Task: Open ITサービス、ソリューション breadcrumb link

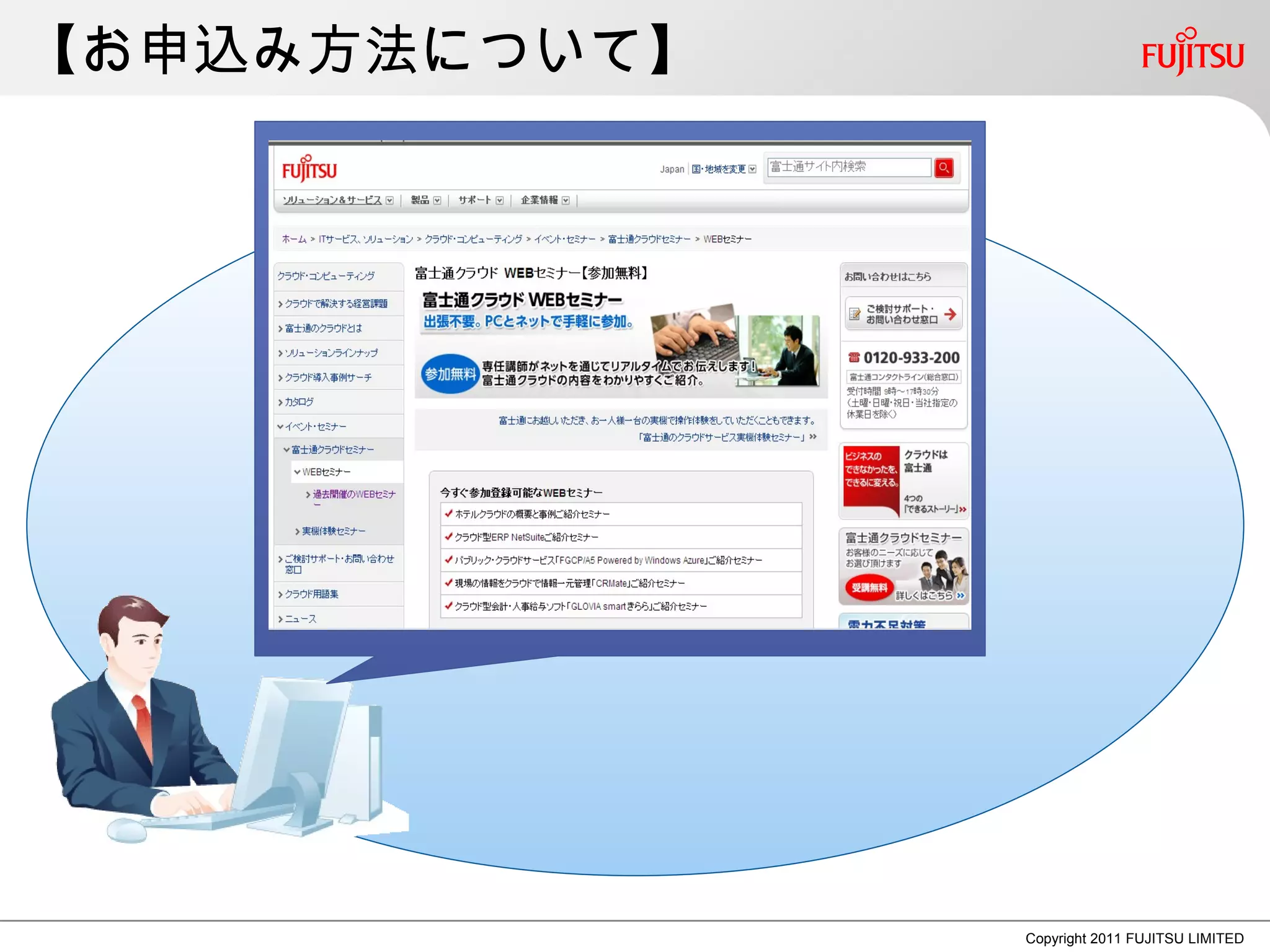Action: tap(366, 239)
